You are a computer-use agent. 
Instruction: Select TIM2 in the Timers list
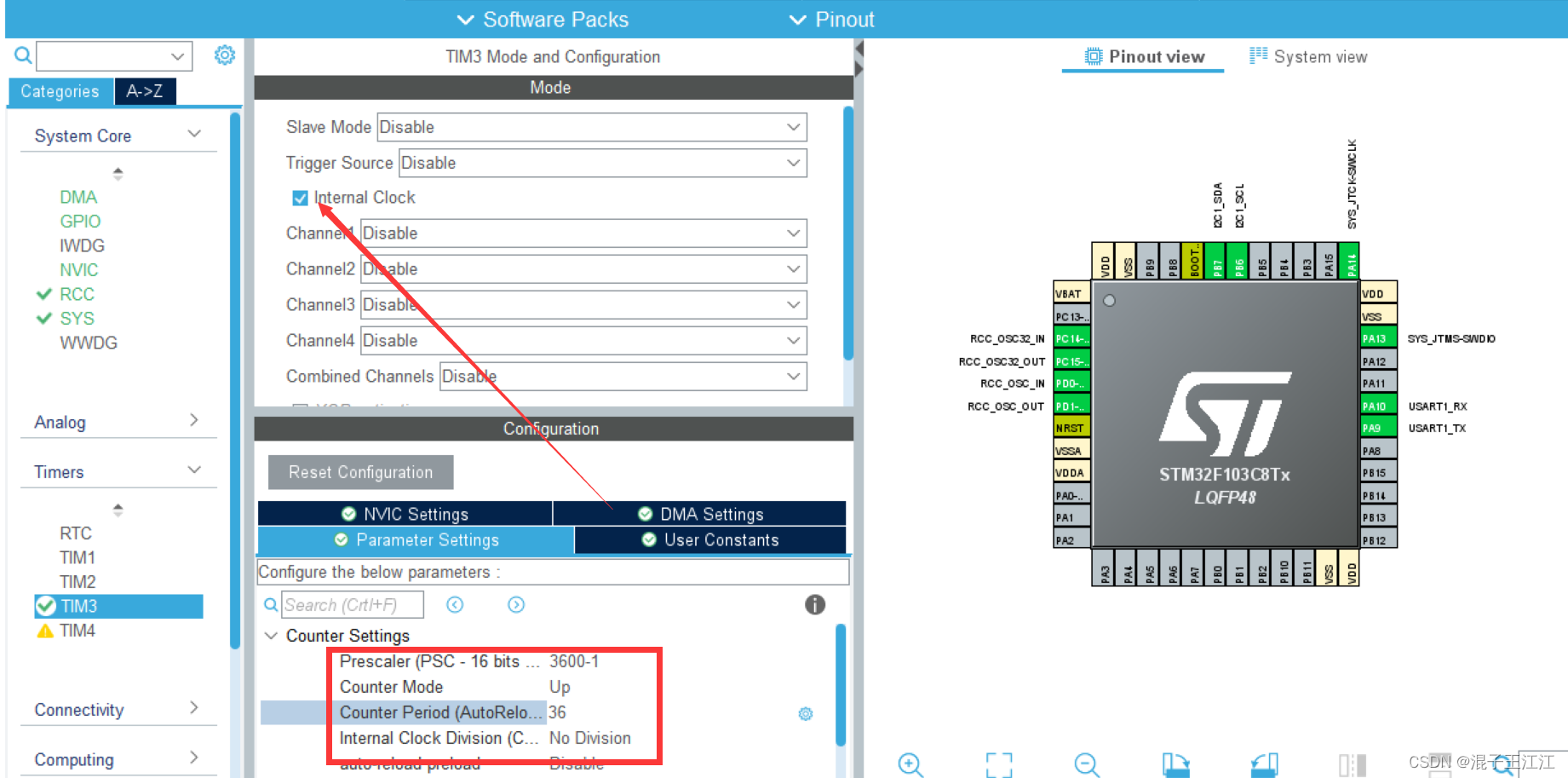click(78, 581)
